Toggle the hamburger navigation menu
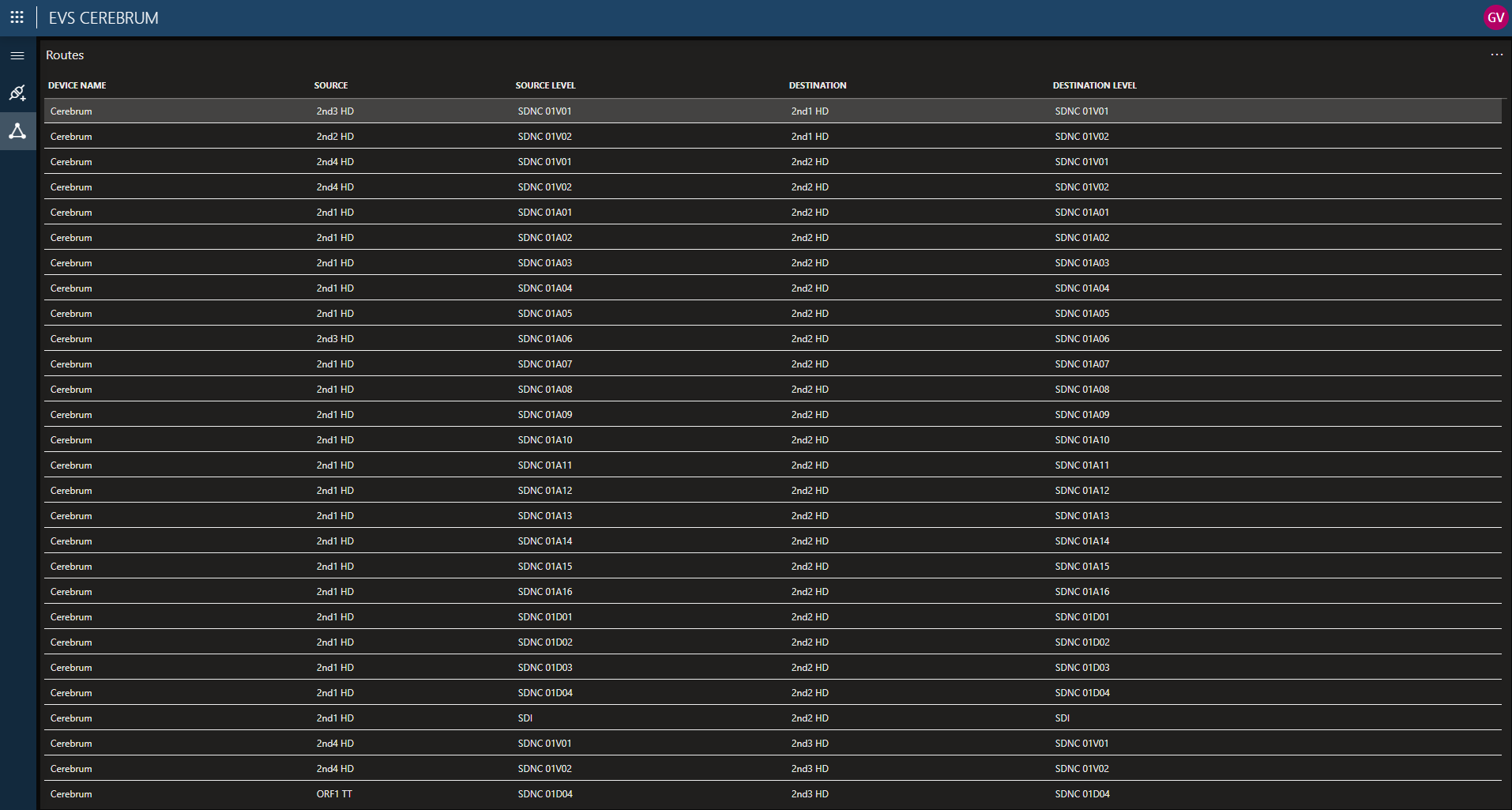The image size is (1512, 810). pyautogui.click(x=17, y=55)
